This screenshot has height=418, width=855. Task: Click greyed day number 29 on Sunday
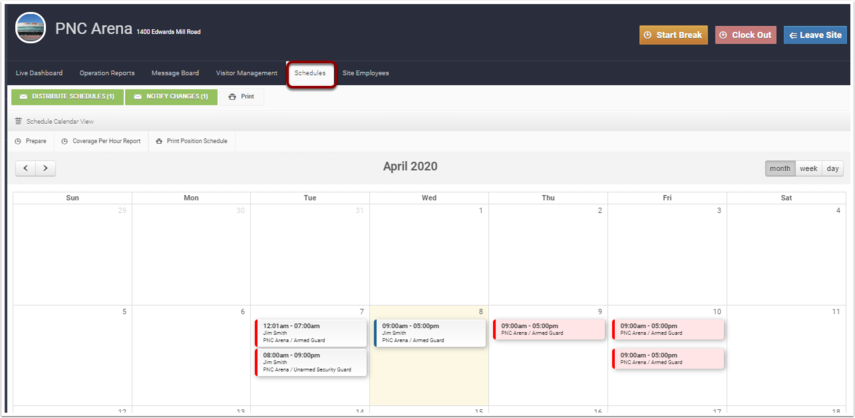[122, 210]
